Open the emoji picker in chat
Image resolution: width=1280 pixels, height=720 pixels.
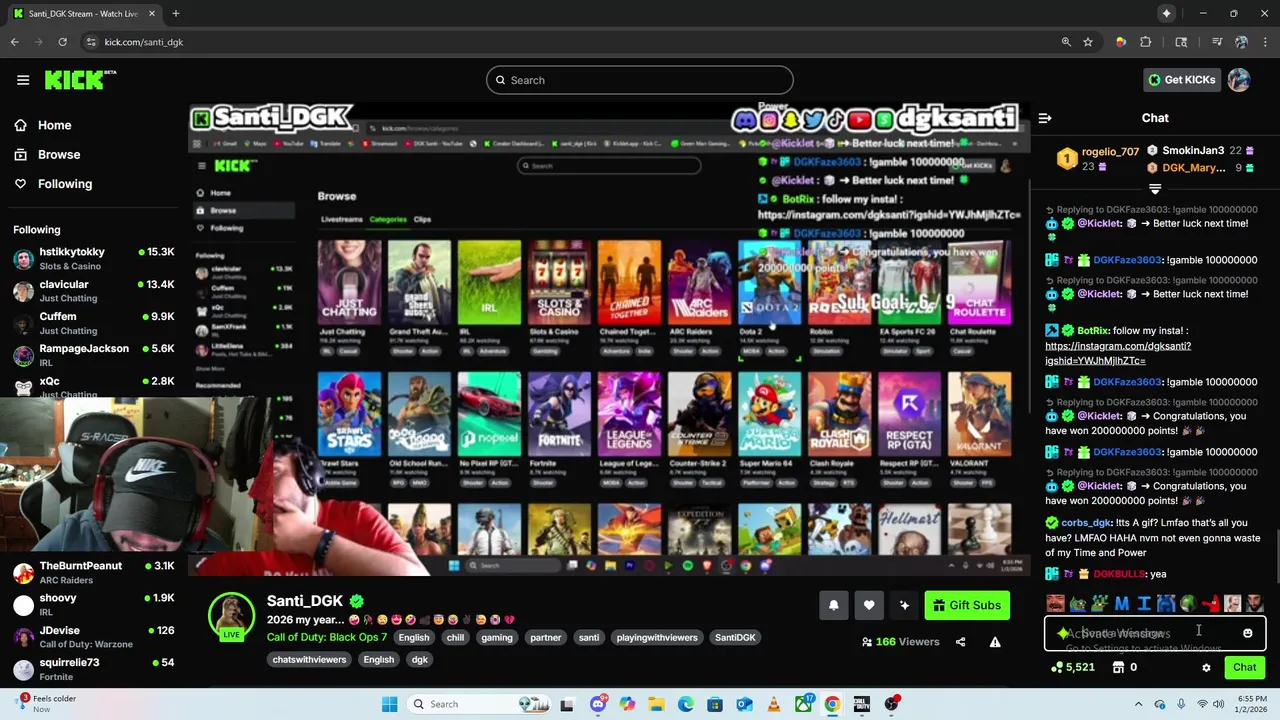[x=1247, y=633]
